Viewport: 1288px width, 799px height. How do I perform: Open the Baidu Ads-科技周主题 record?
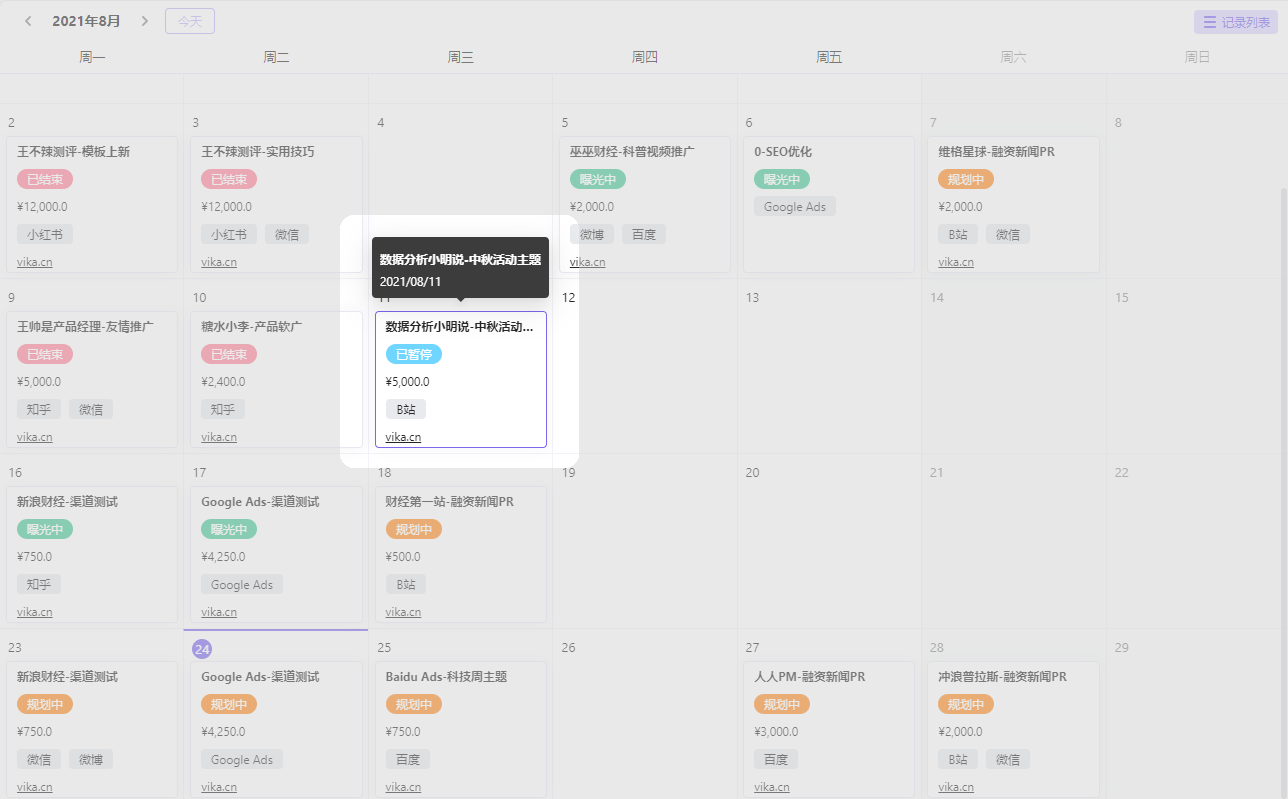pyautogui.click(x=446, y=677)
